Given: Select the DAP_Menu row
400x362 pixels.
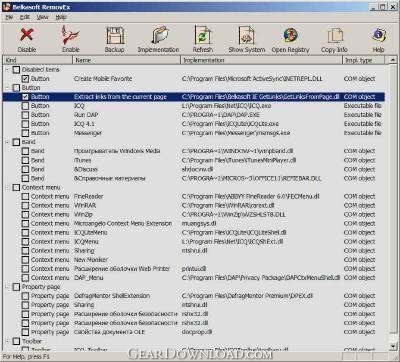Looking at the screenshot, I should click(x=193, y=278).
